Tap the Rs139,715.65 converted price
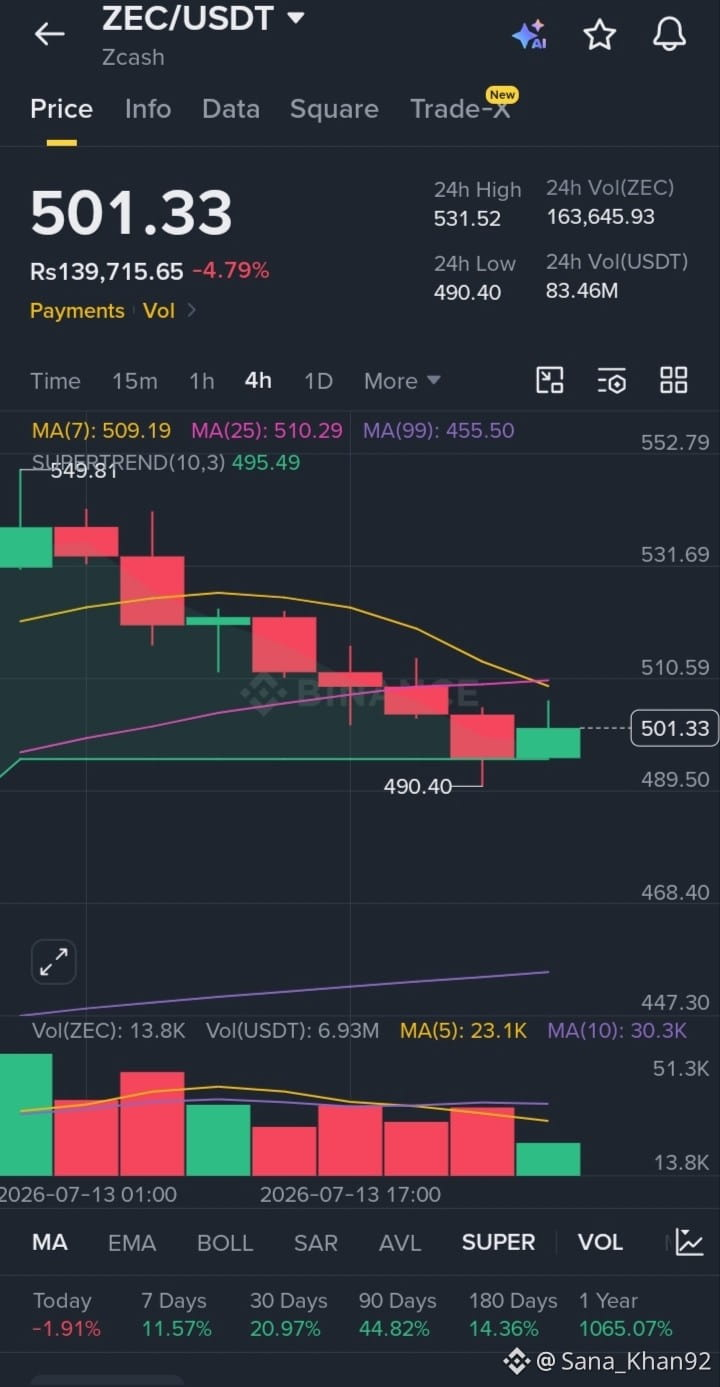Screen dimensions: 720x1387 tap(107, 271)
